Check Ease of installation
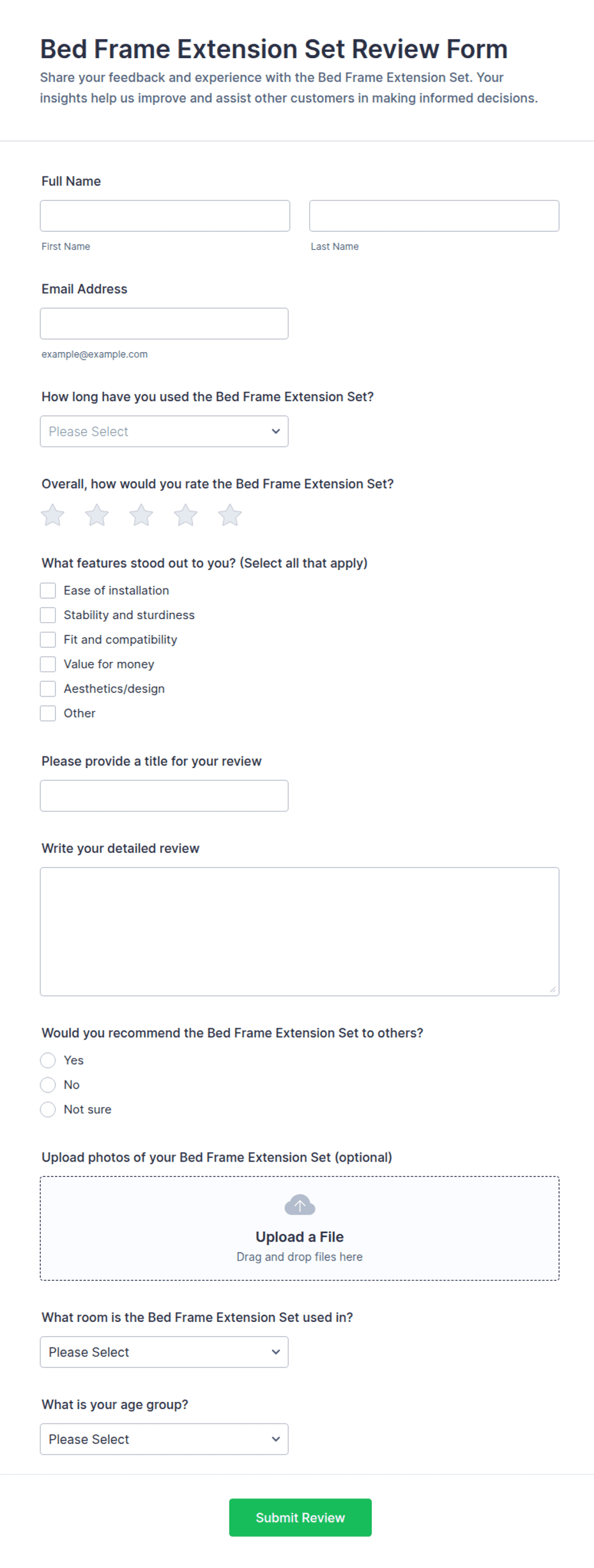Image resolution: width=594 pixels, height=1568 pixels. click(48, 590)
